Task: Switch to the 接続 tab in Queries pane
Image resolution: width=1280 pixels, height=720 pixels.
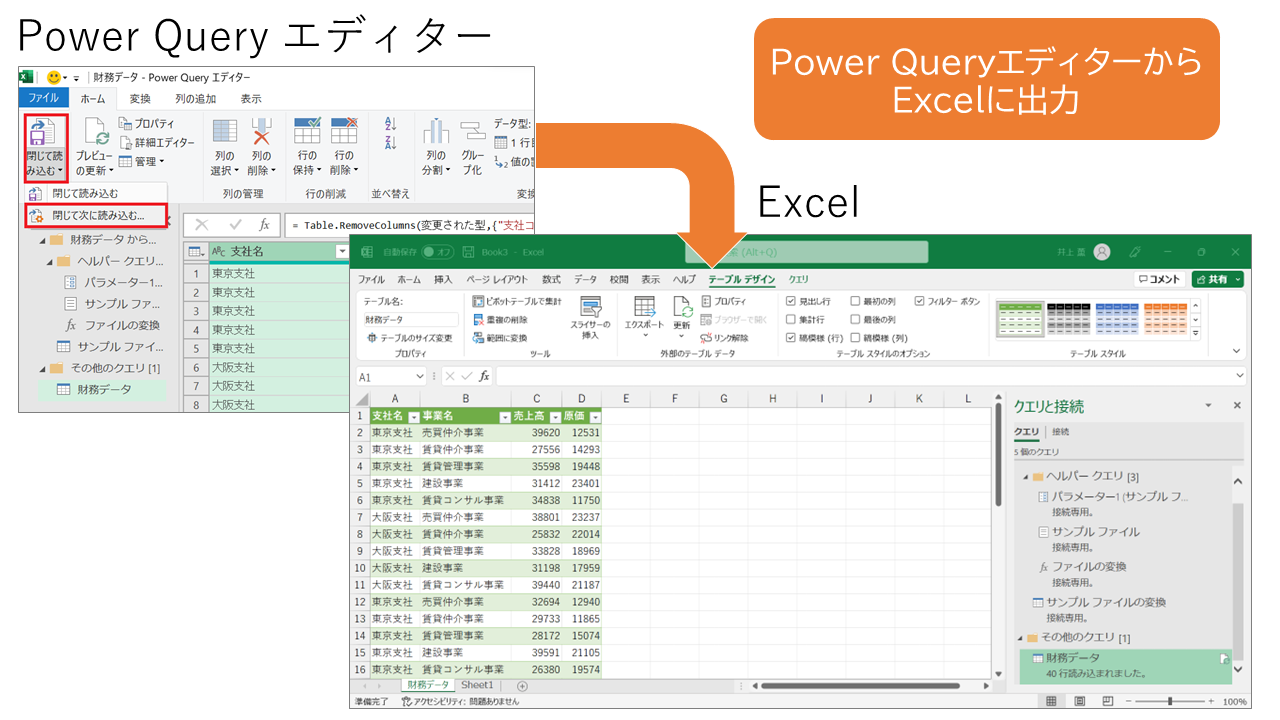Action: 1061,432
